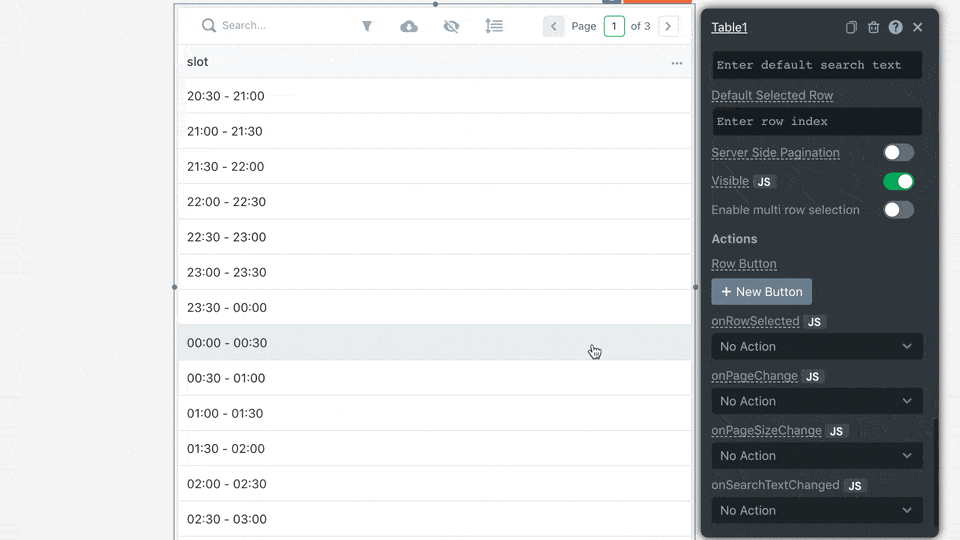Turn off the Visible toggle
This screenshot has height=540, width=960.
(898, 181)
